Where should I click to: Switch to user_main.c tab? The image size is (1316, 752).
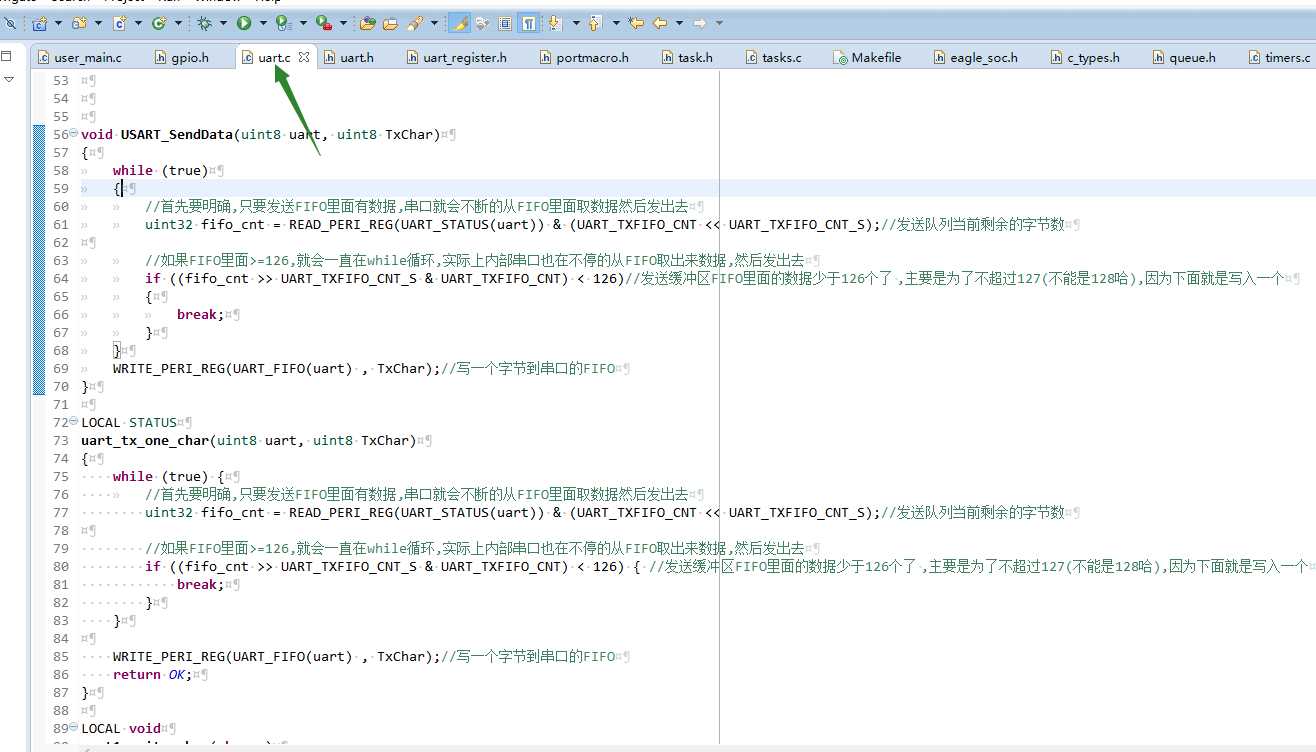[x=79, y=58]
